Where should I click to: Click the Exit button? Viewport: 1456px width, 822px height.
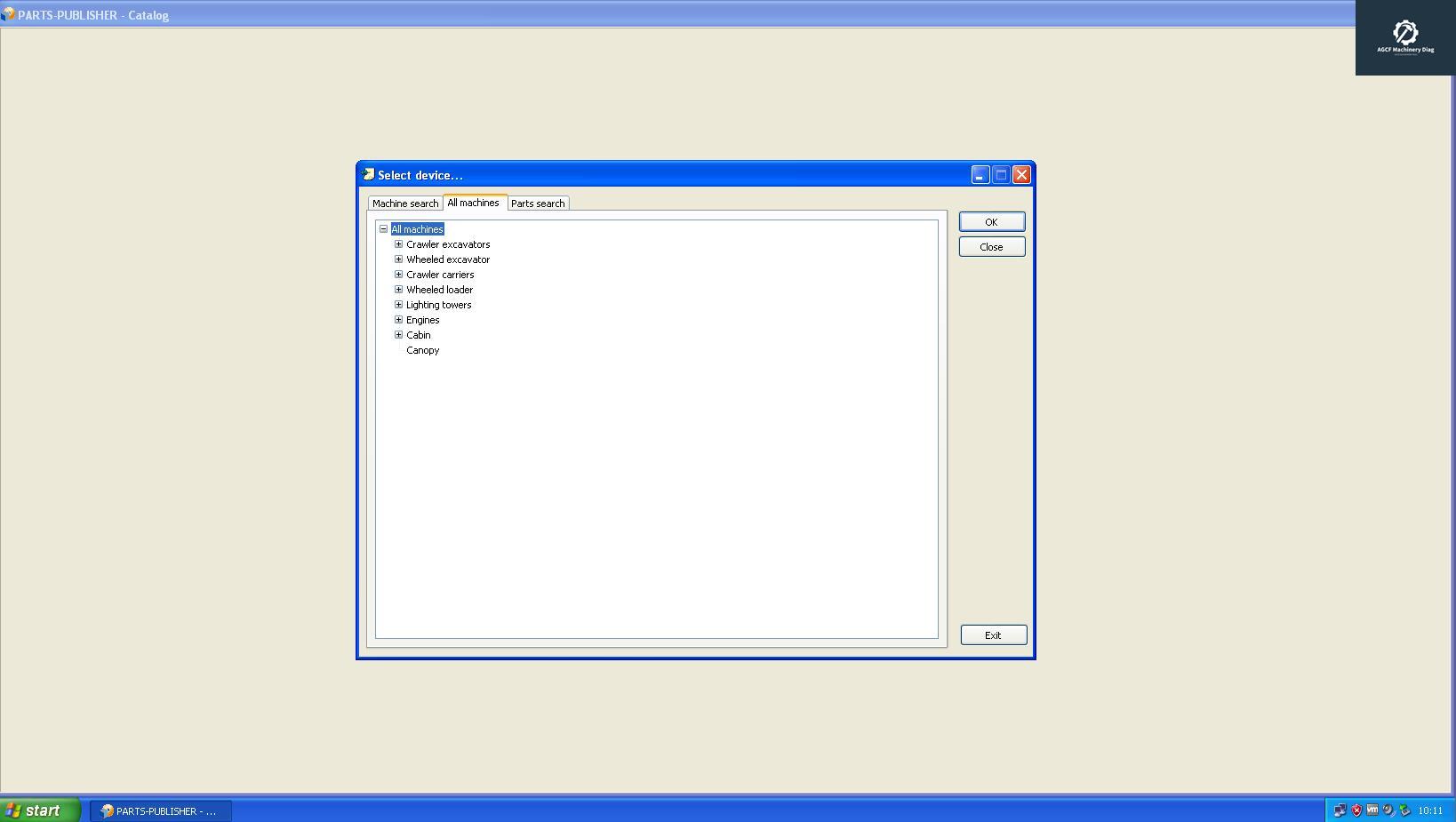coord(993,635)
